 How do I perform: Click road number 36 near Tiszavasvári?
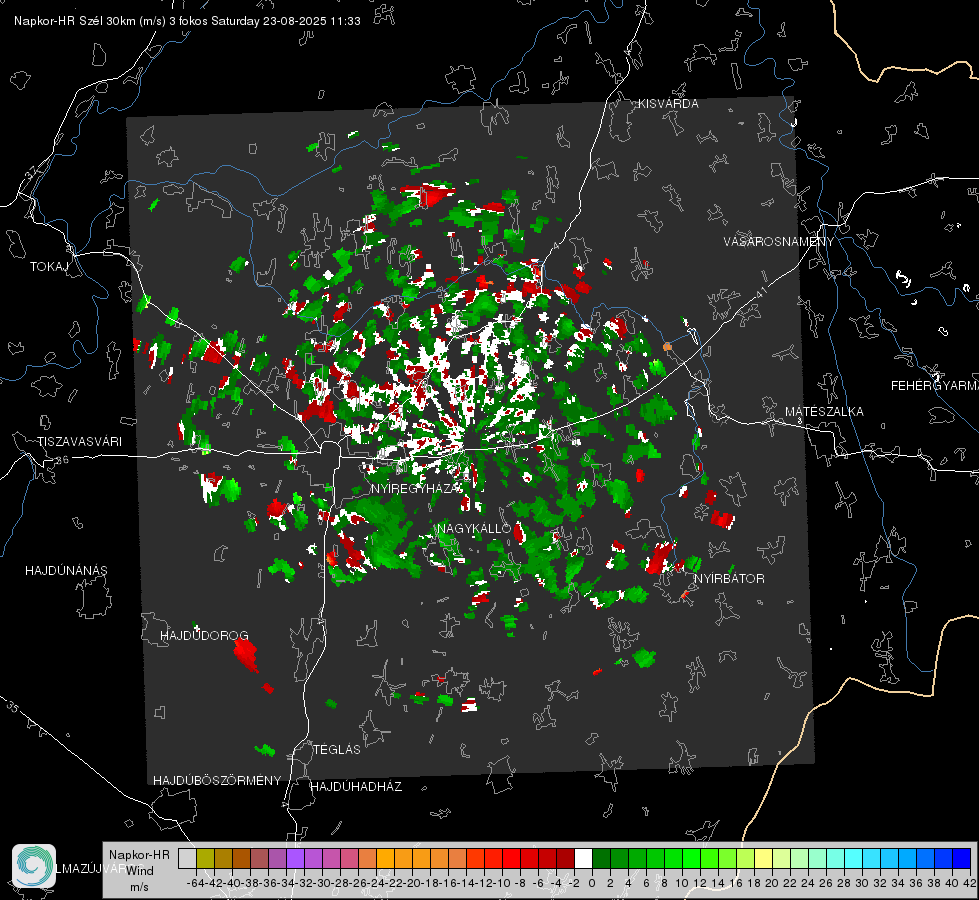pyautogui.click(x=62, y=460)
